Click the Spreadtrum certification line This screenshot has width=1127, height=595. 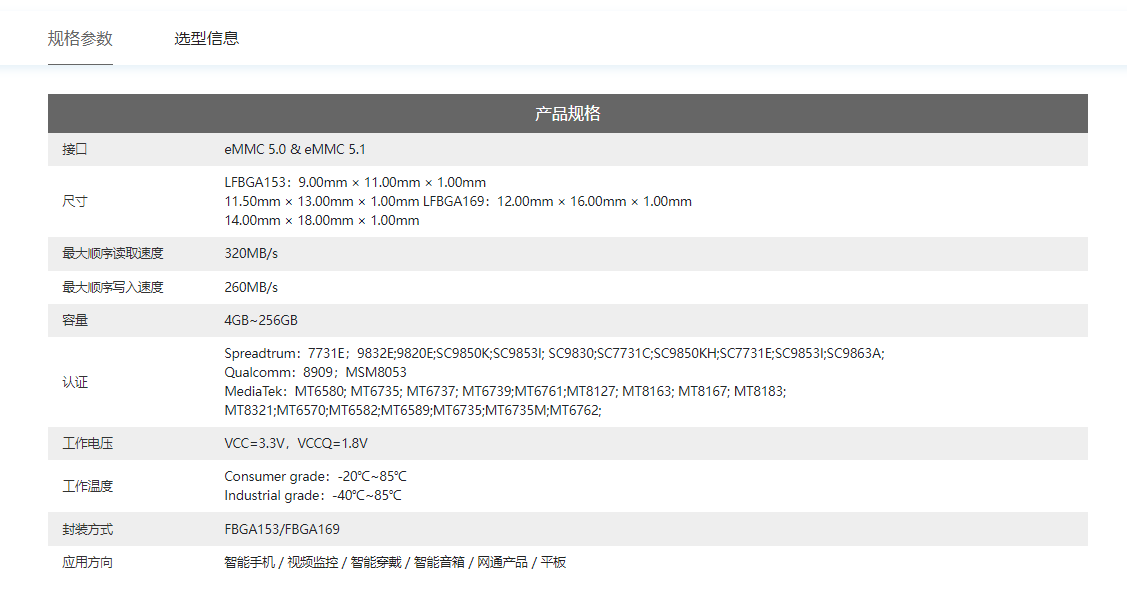554,354
